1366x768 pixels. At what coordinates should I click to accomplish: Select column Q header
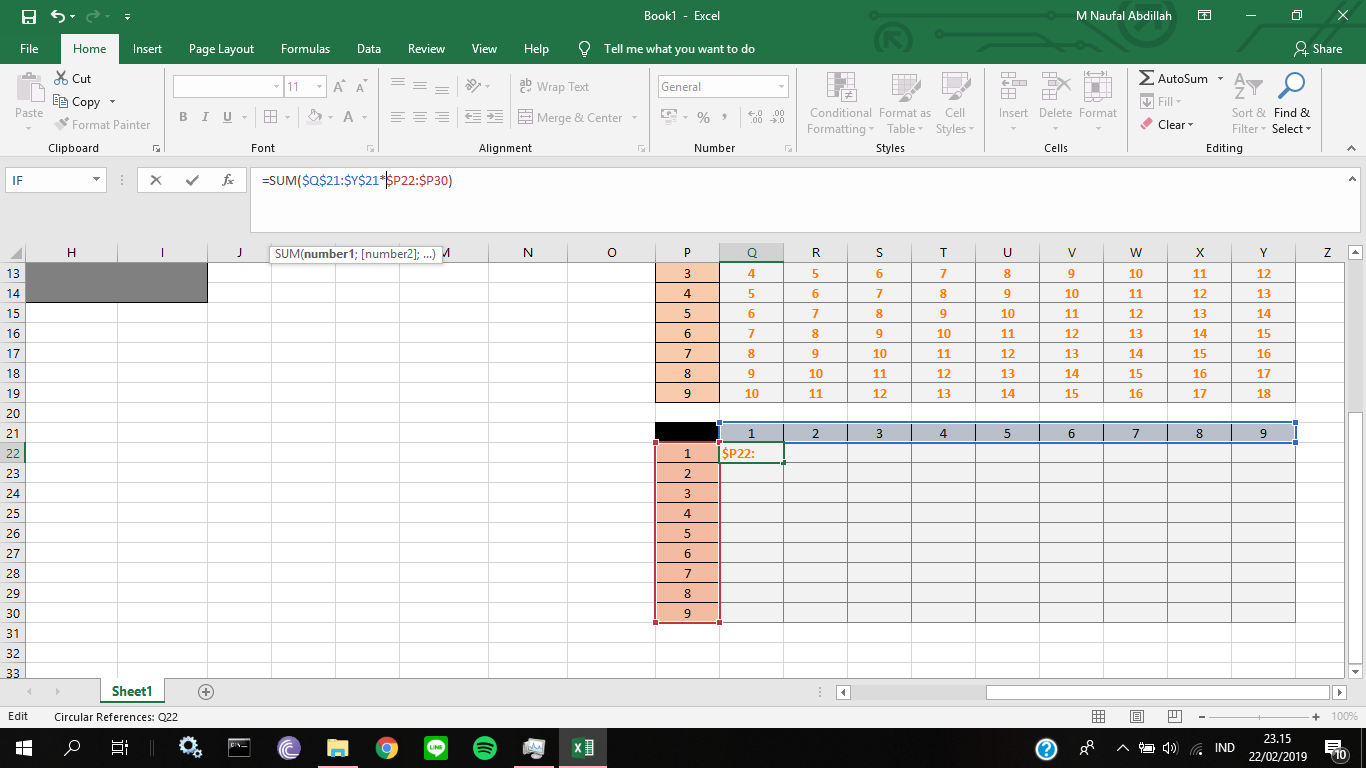click(x=751, y=253)
